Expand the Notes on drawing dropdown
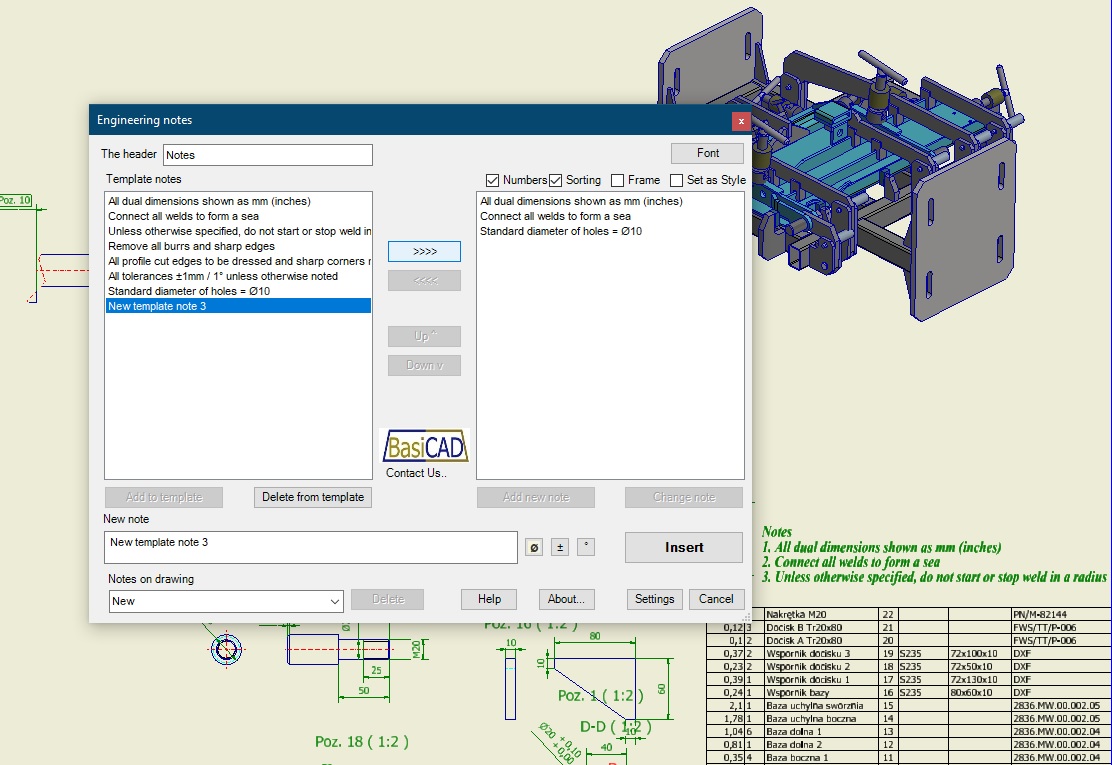The height and width of the screenshot is (765, 1112). click(x=334, y=601)
